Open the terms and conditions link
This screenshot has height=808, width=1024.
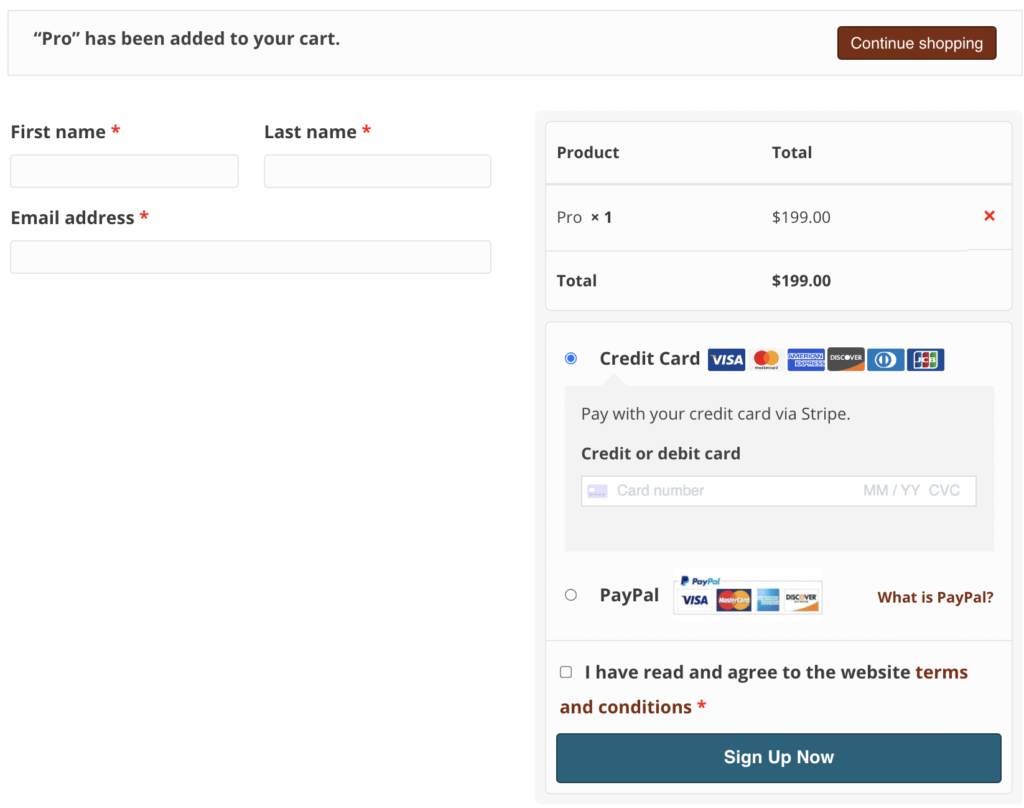point(941,672)
